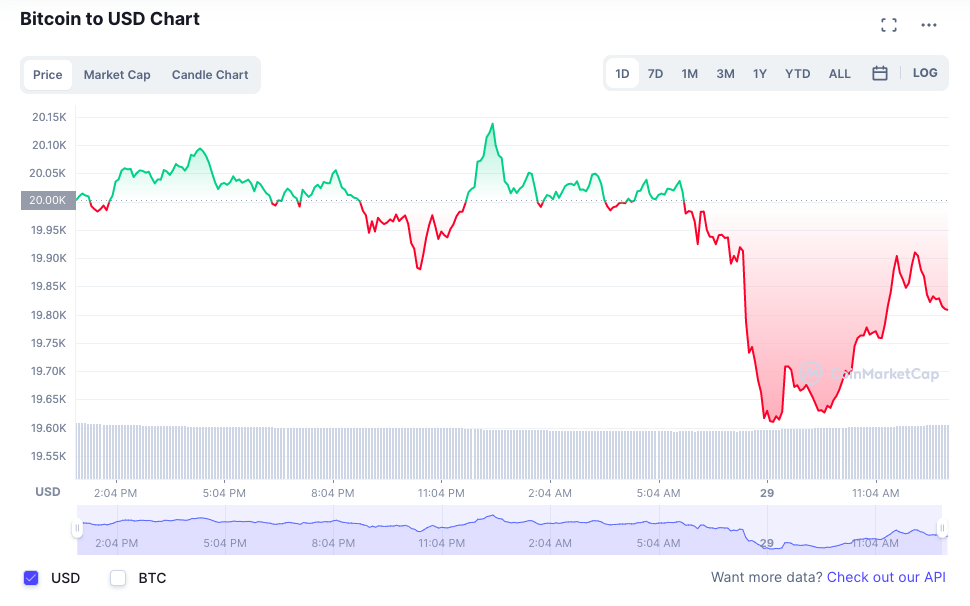Click the left range slider handle
Viewport: 970px width, 606px height.
pos(78,528)
